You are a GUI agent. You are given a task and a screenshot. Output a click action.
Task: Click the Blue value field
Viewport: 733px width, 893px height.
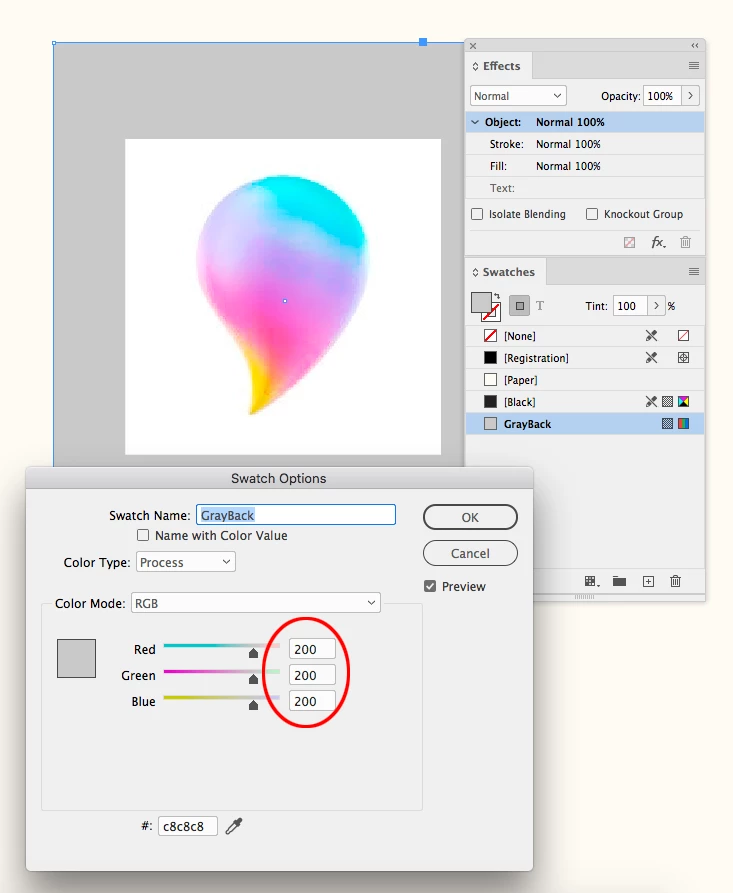coord(312,701)
